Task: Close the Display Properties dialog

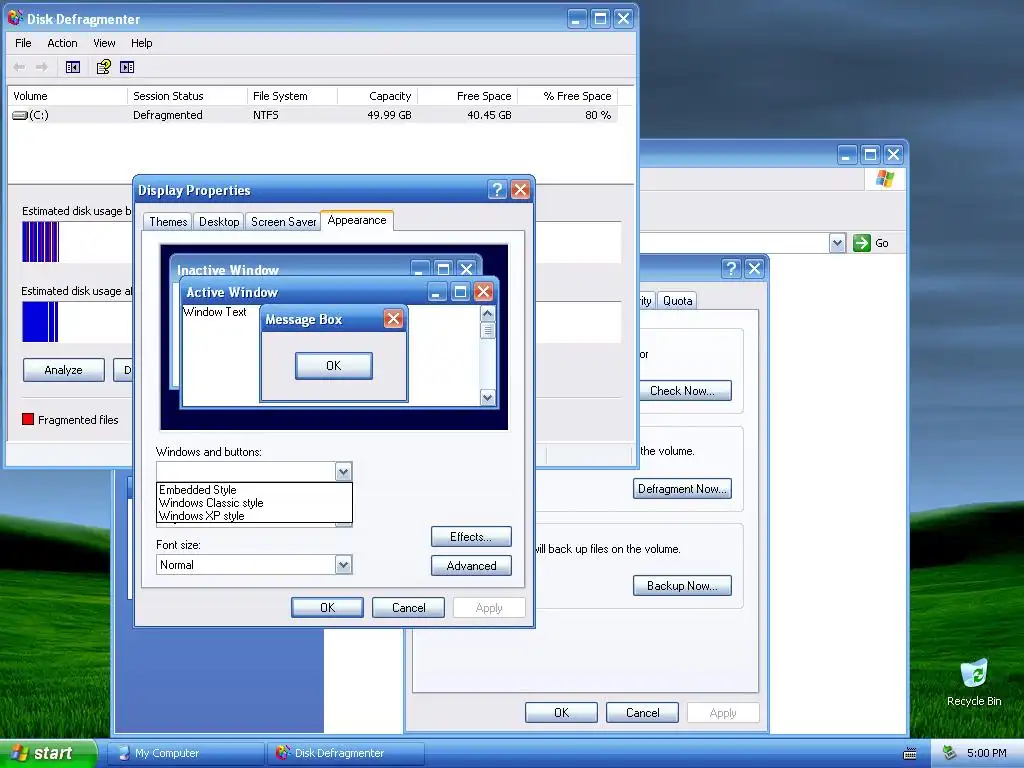Action: (520, 190)
